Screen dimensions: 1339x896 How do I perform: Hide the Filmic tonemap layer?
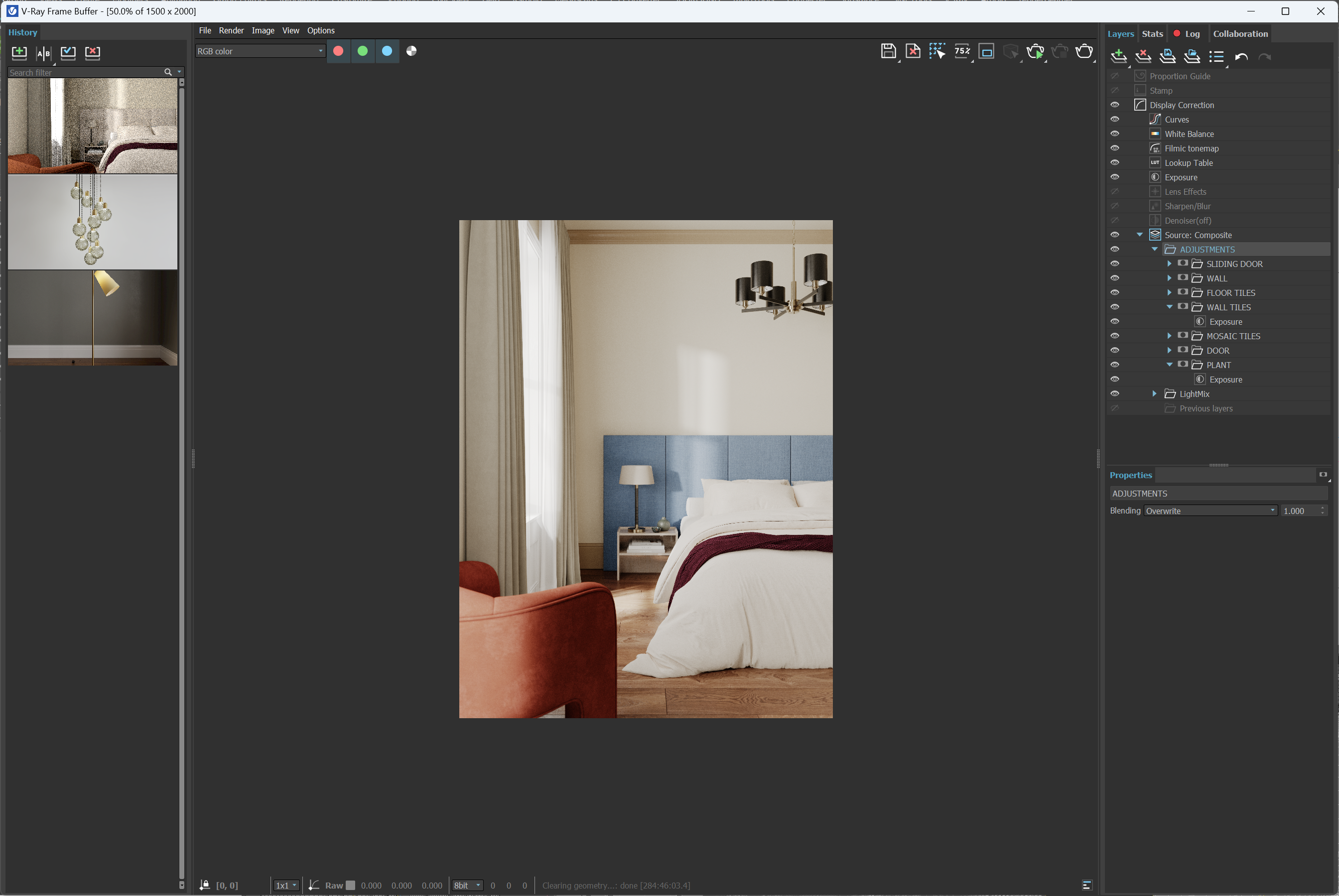click(1114, 148)
